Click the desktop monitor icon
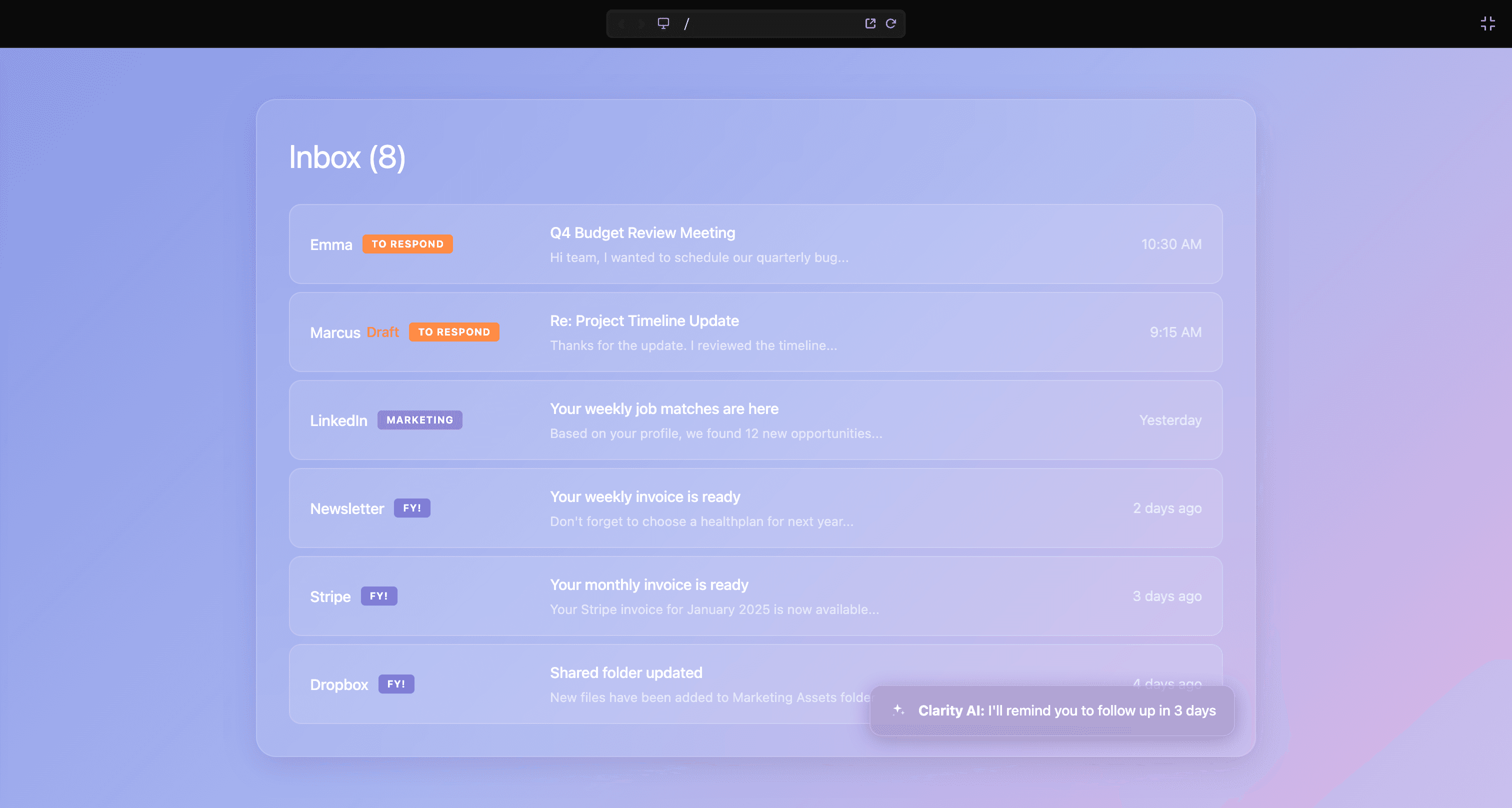This screenshot has height=808, width=1512. pyautogui.click(x=663, y=23)
